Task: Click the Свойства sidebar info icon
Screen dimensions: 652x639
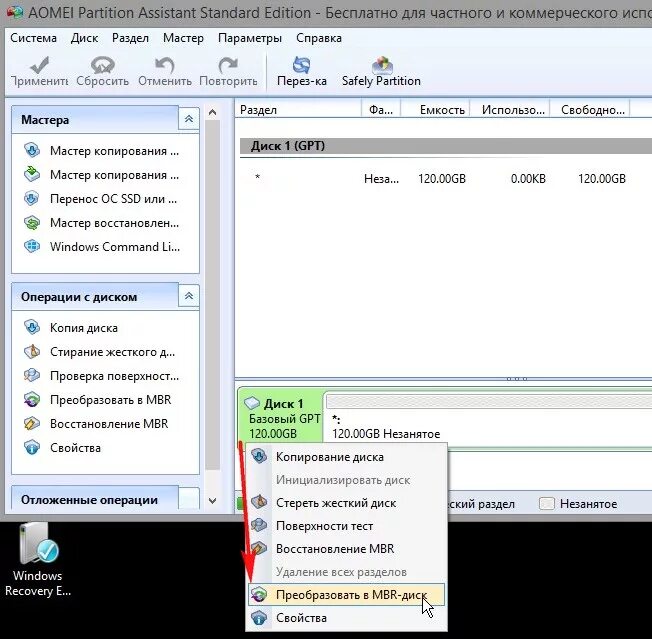Action: point(32,448)
